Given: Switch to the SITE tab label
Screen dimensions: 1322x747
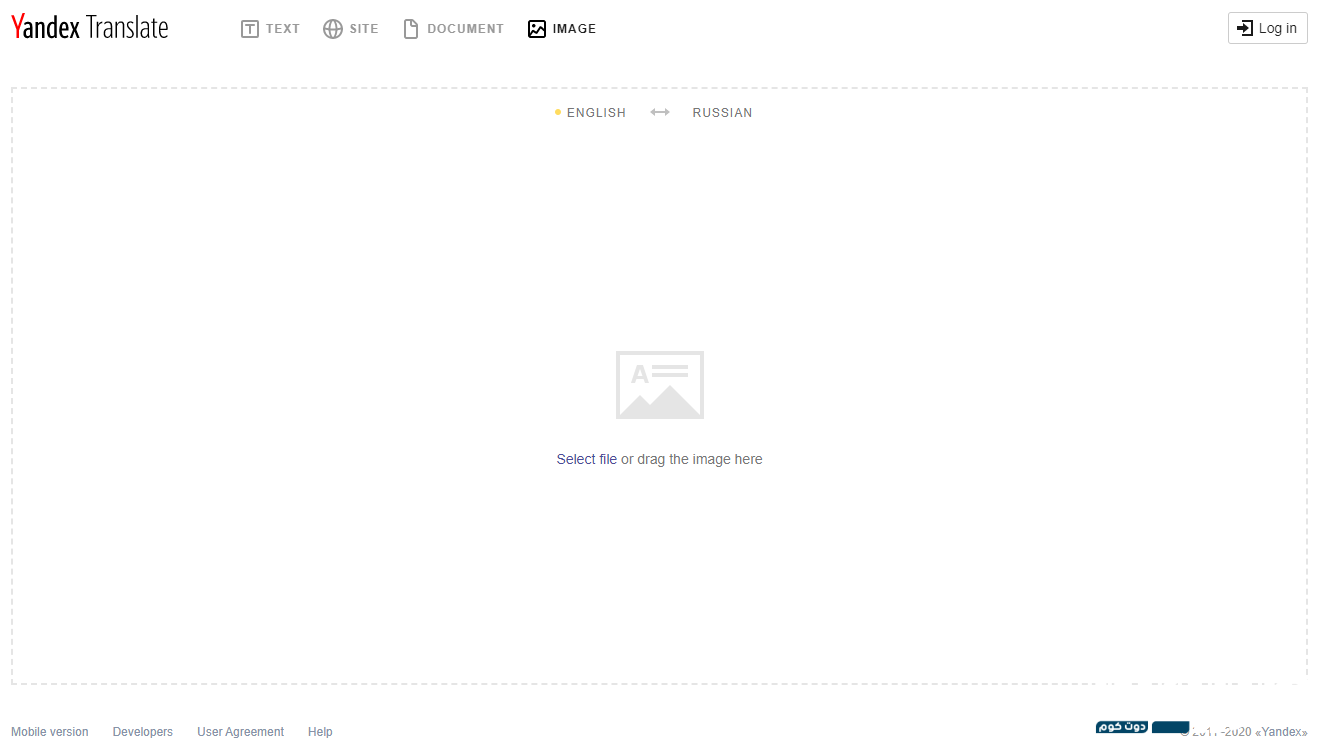Looking at the screenshot, I should [364, 29].
